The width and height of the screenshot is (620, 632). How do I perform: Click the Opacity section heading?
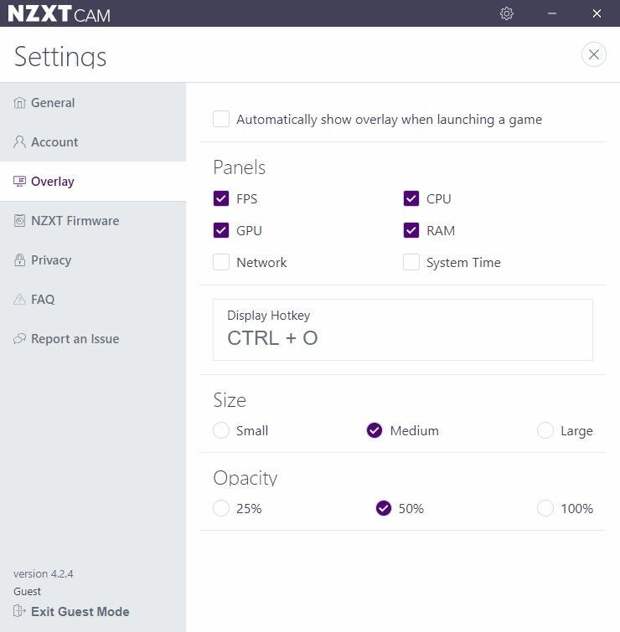click(x=245, y=478)
